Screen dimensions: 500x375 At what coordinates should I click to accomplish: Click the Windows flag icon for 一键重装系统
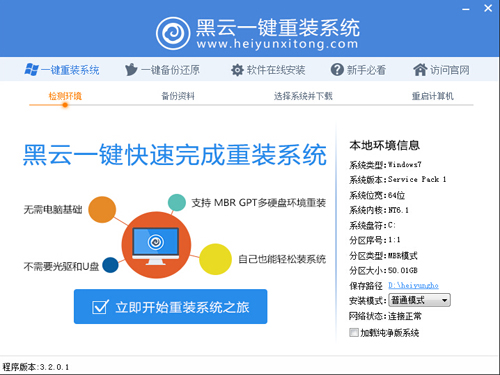pos(31,69)
